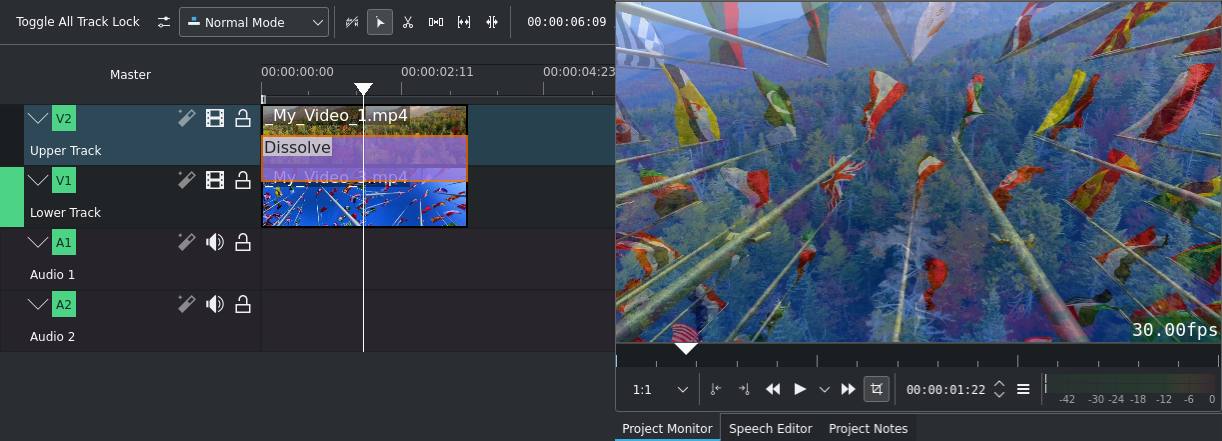This screenshot has width=1222, height=441.
Task: Open the timeline settings sliders icon
Action: (x=164, y=22)
